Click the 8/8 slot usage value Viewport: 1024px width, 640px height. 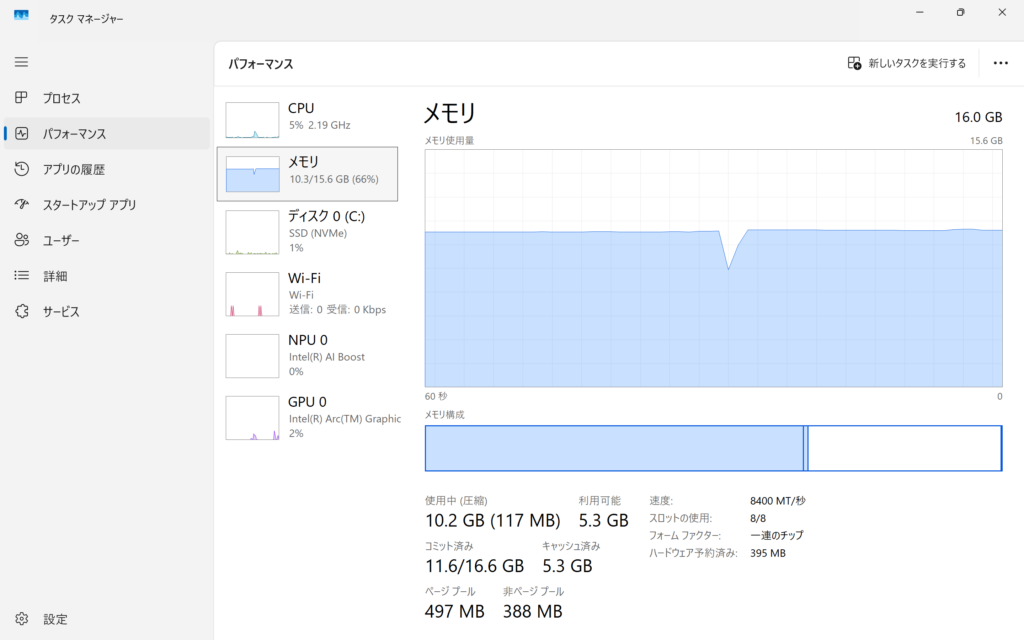click(x=758, y=519)
